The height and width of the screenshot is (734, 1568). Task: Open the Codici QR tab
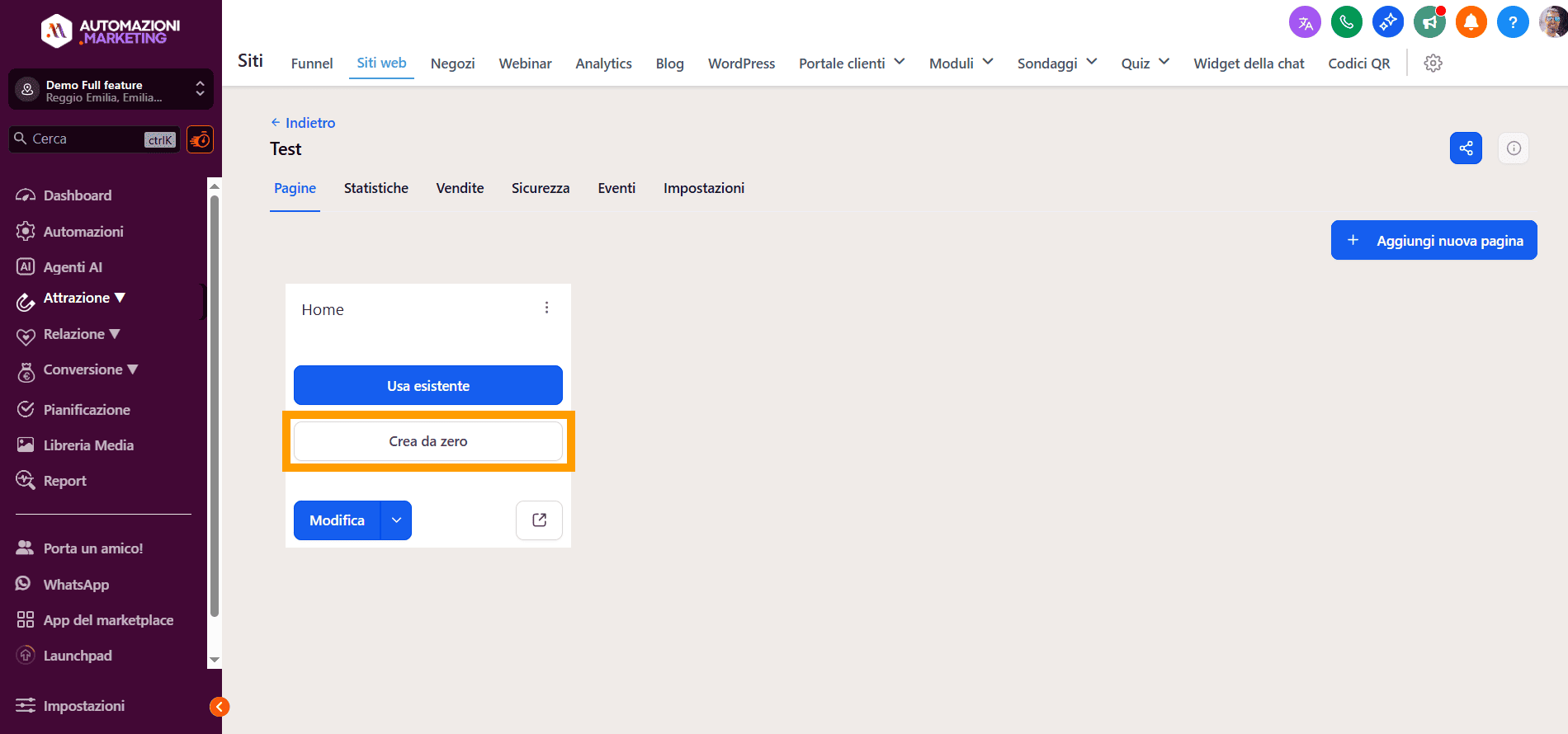click(x=1359, y=64)
